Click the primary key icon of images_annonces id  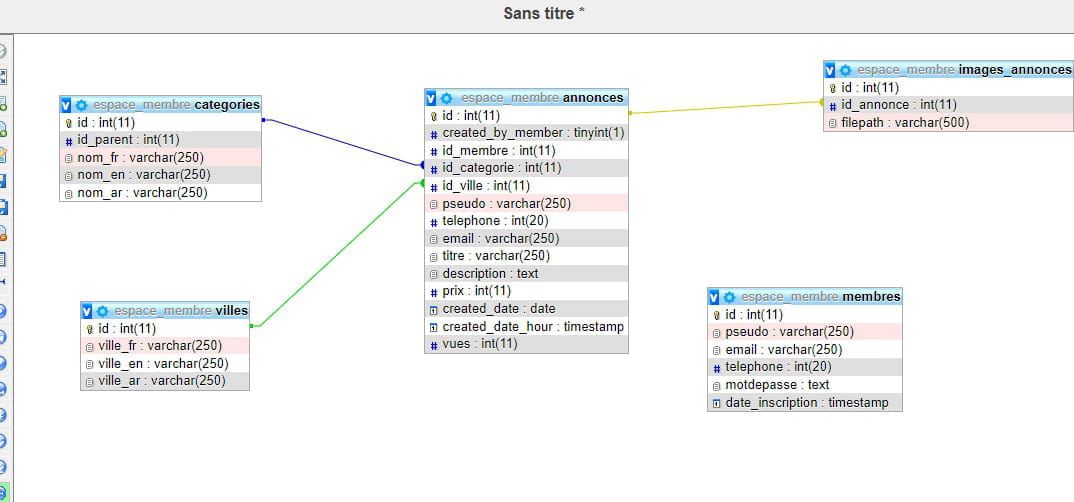click(x=832, y=88)
